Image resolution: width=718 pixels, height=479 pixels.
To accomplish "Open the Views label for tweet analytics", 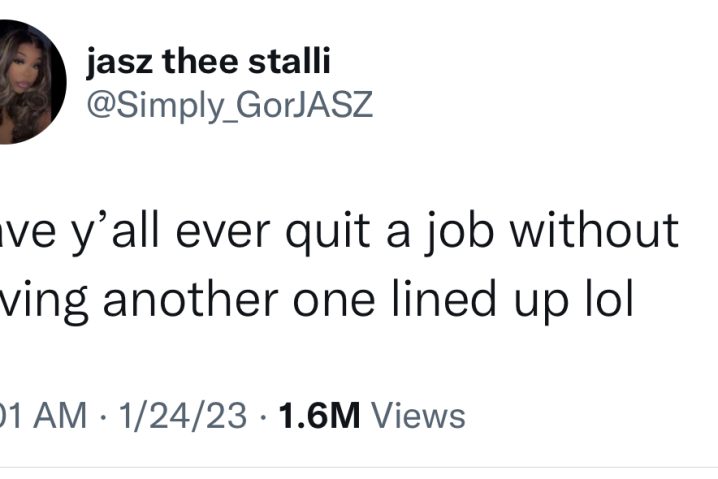I will (418, 416).
